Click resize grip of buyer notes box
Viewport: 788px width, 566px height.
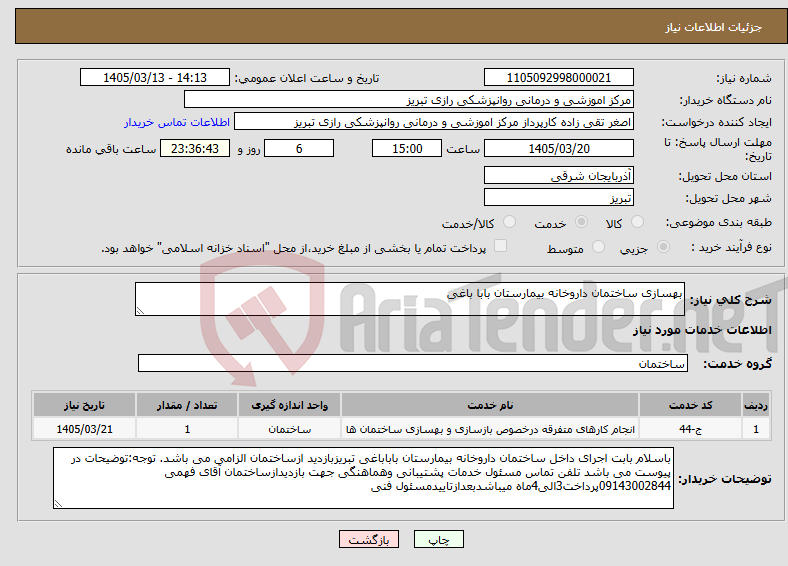click(58, 504)
